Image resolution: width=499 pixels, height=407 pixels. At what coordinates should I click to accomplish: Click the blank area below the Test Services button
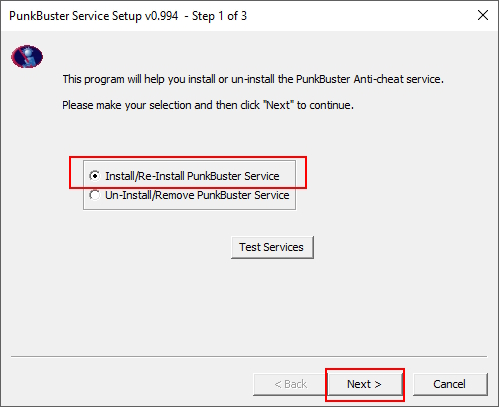coord(272,305)
